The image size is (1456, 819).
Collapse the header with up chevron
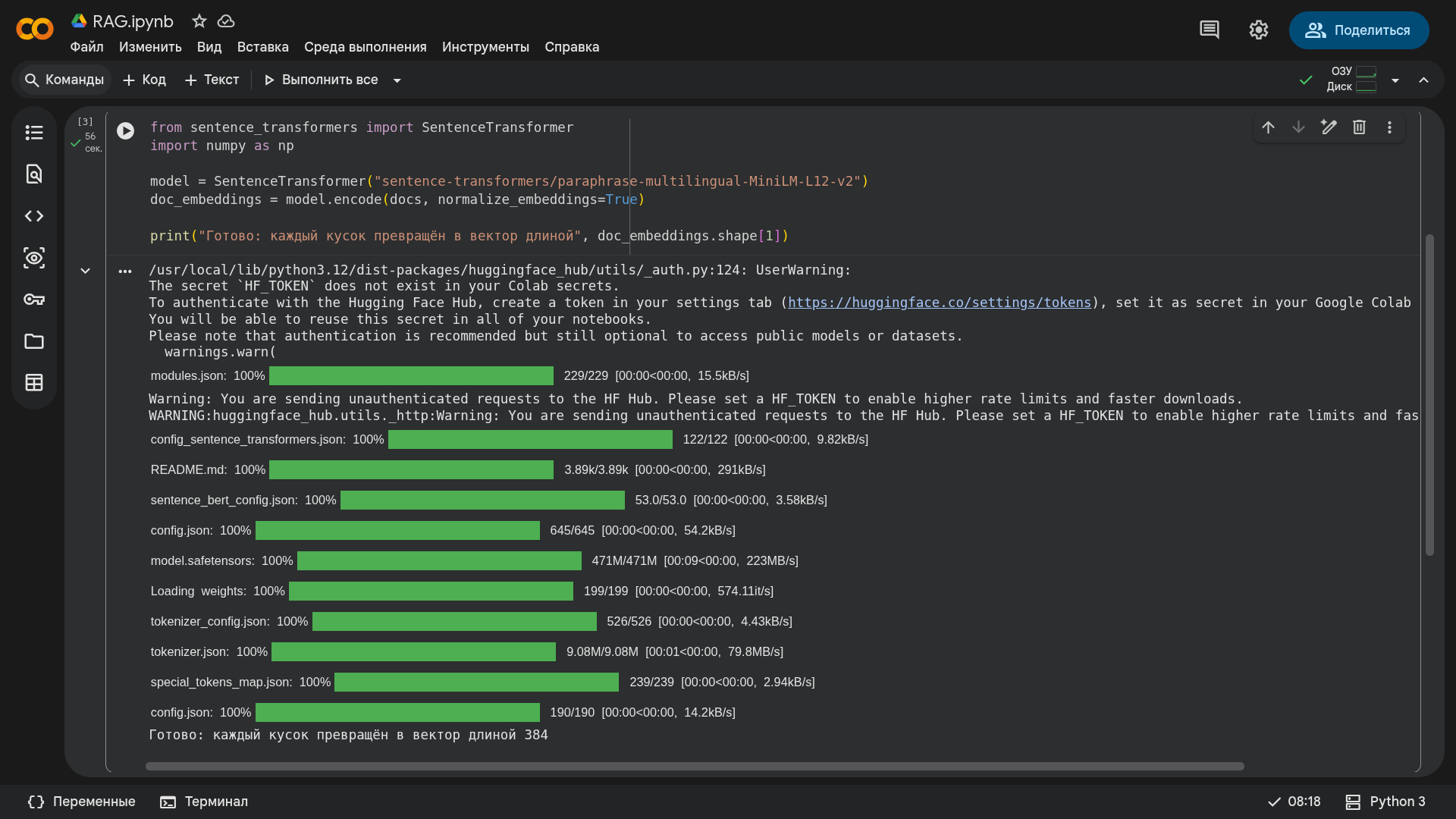1424,80
